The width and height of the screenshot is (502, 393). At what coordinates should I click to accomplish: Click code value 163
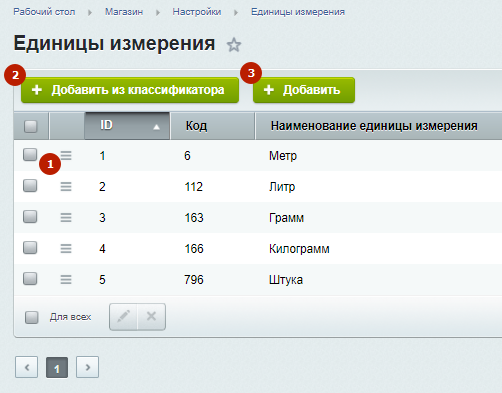point(194,218)
